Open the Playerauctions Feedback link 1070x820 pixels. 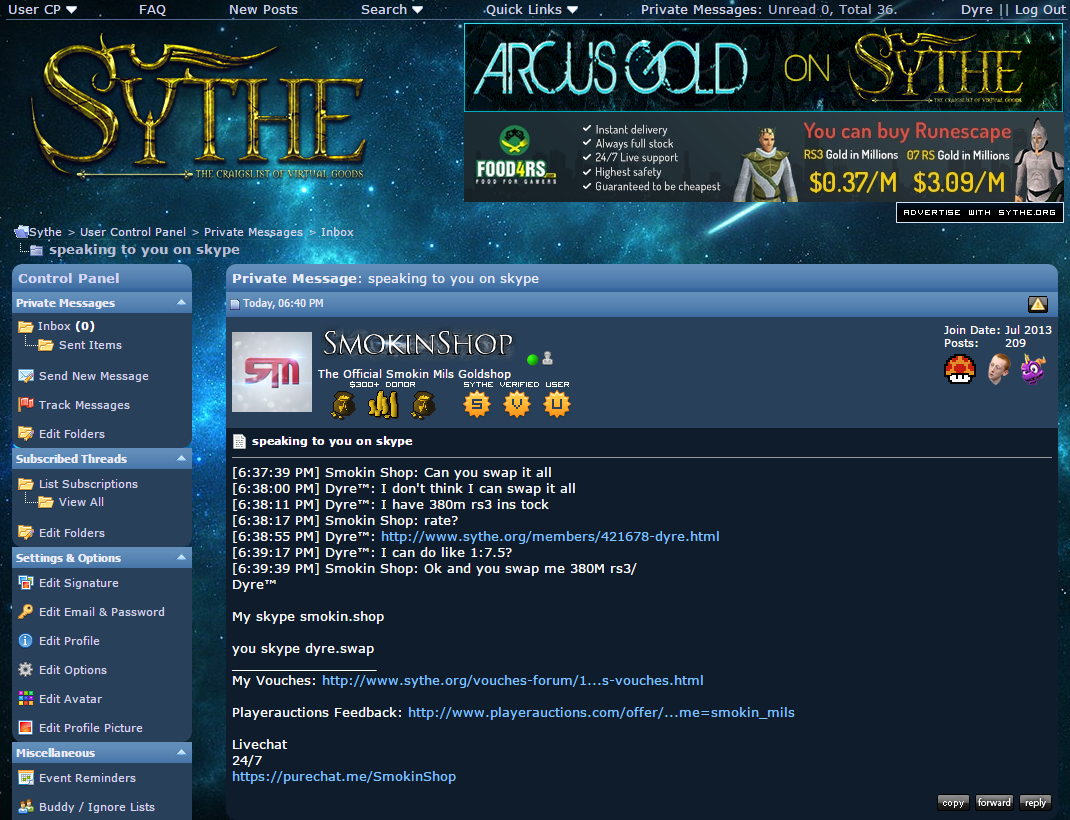601,712
